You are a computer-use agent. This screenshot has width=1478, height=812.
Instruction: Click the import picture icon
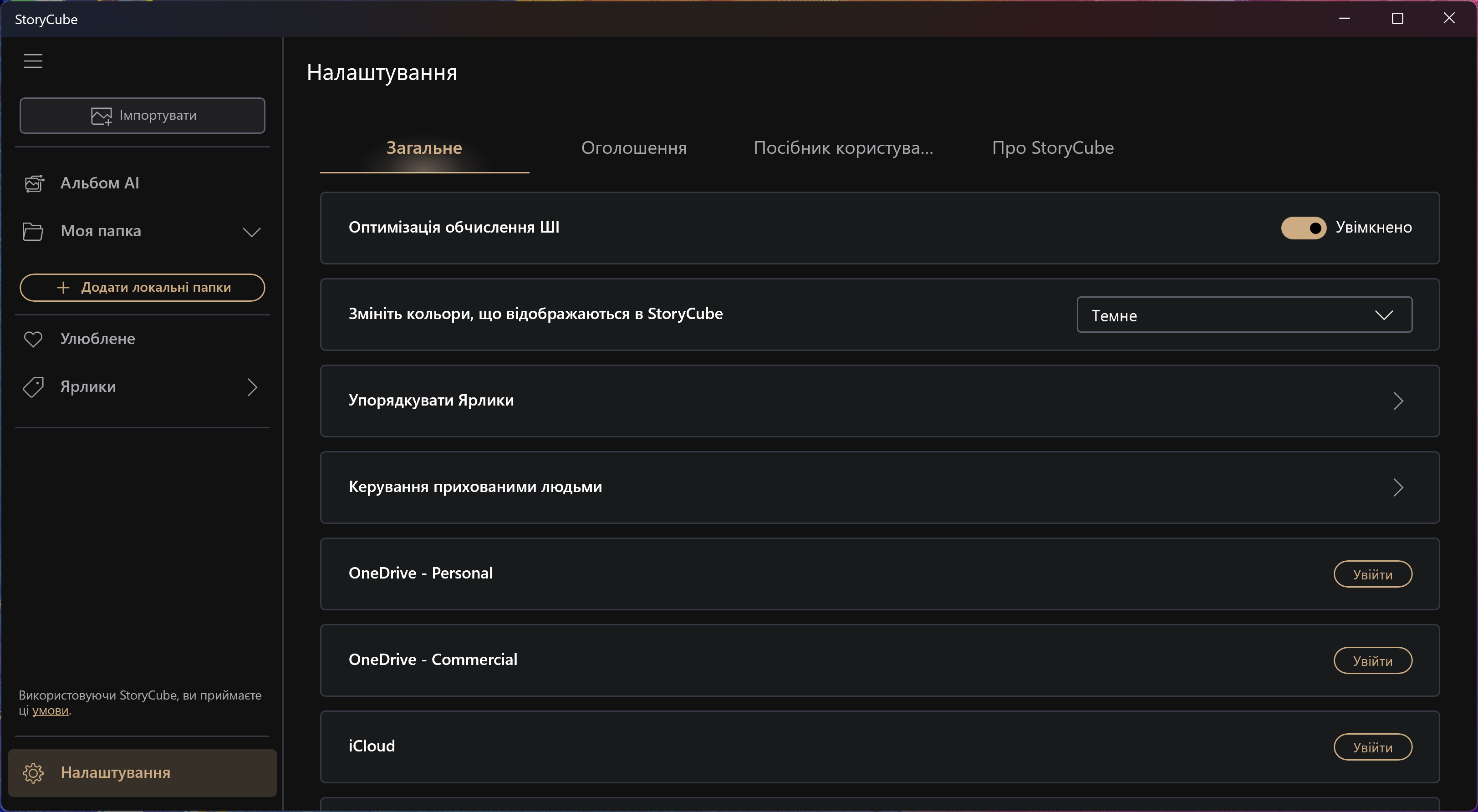click(x=102, y=116)
